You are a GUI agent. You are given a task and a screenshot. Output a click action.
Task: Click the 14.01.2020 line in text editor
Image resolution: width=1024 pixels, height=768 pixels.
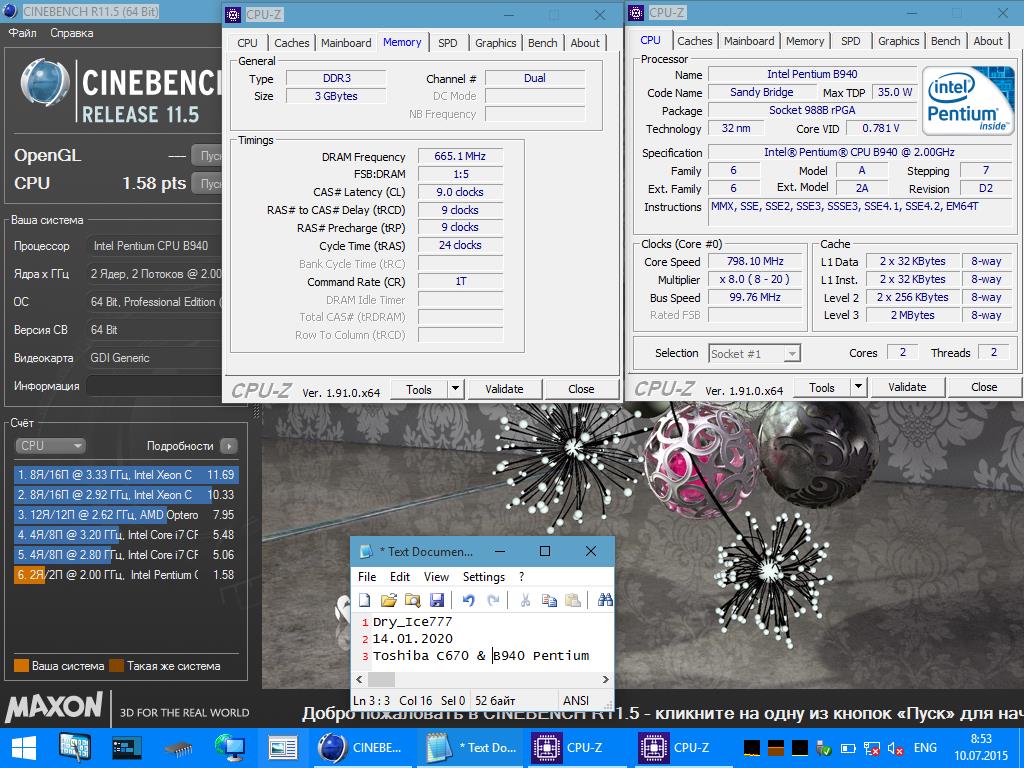click(412, 639)
